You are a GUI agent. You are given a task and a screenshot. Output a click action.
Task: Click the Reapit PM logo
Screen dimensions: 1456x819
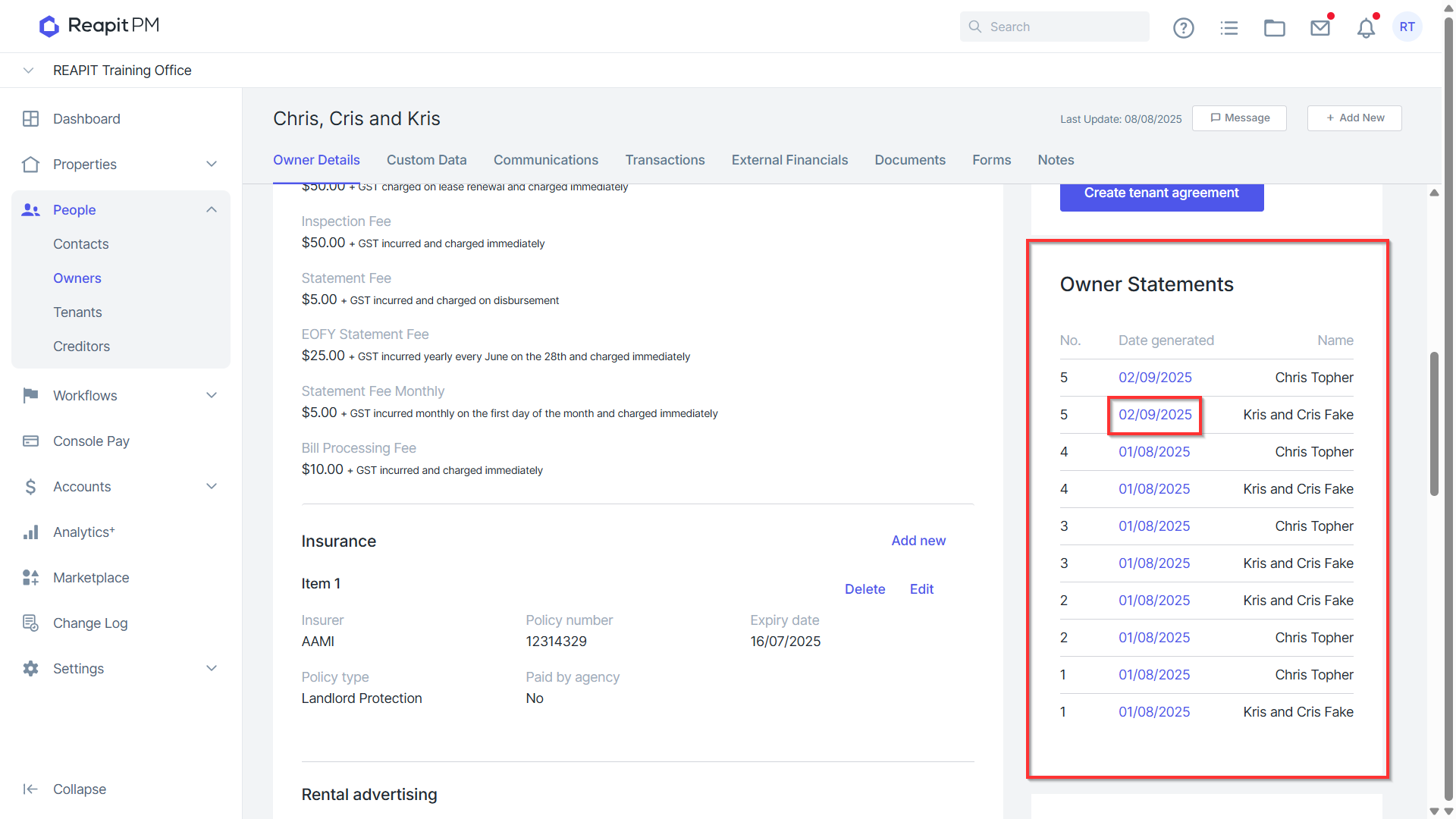99,26
